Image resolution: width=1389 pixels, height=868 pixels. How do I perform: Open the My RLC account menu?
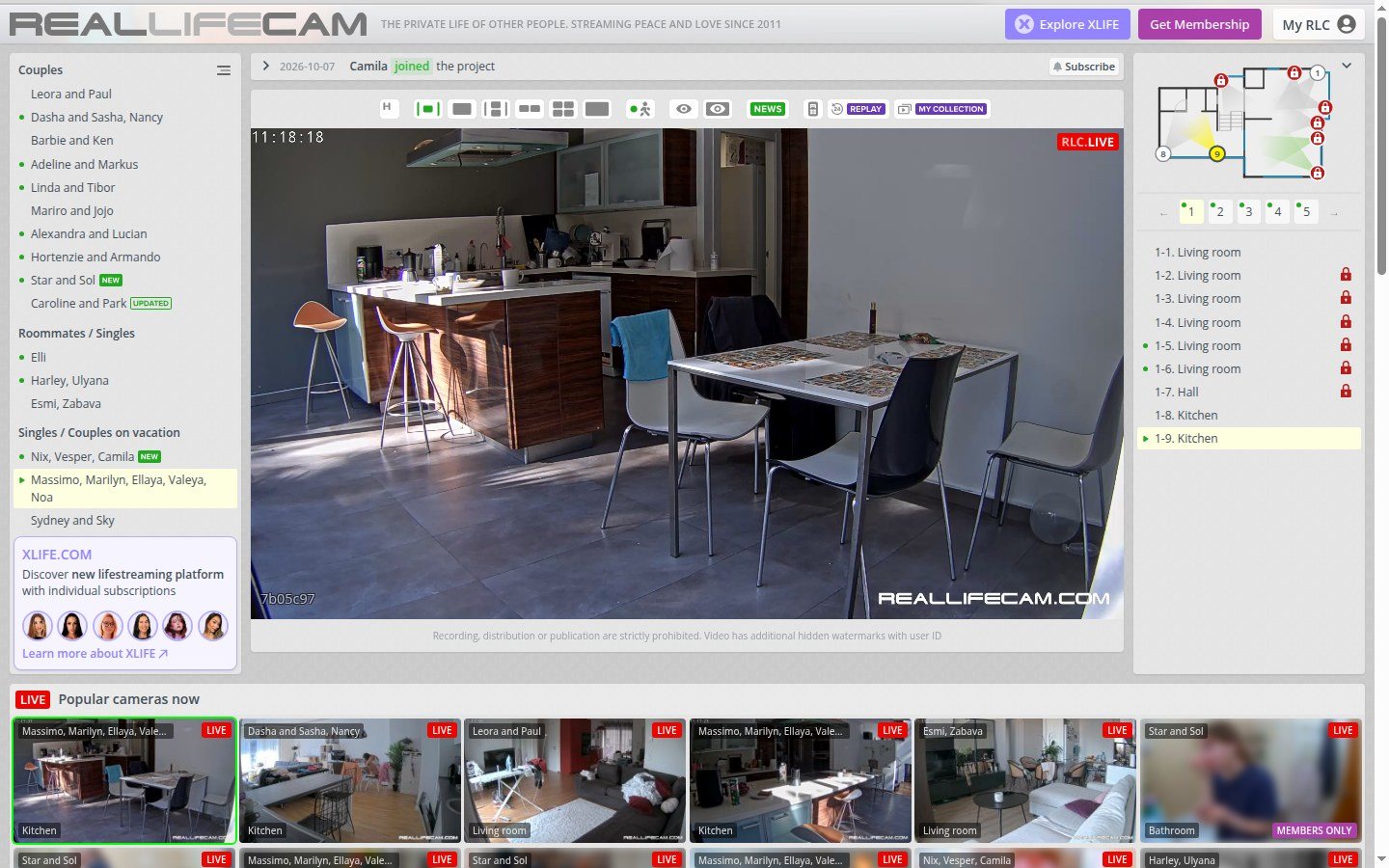point(1319,24)
